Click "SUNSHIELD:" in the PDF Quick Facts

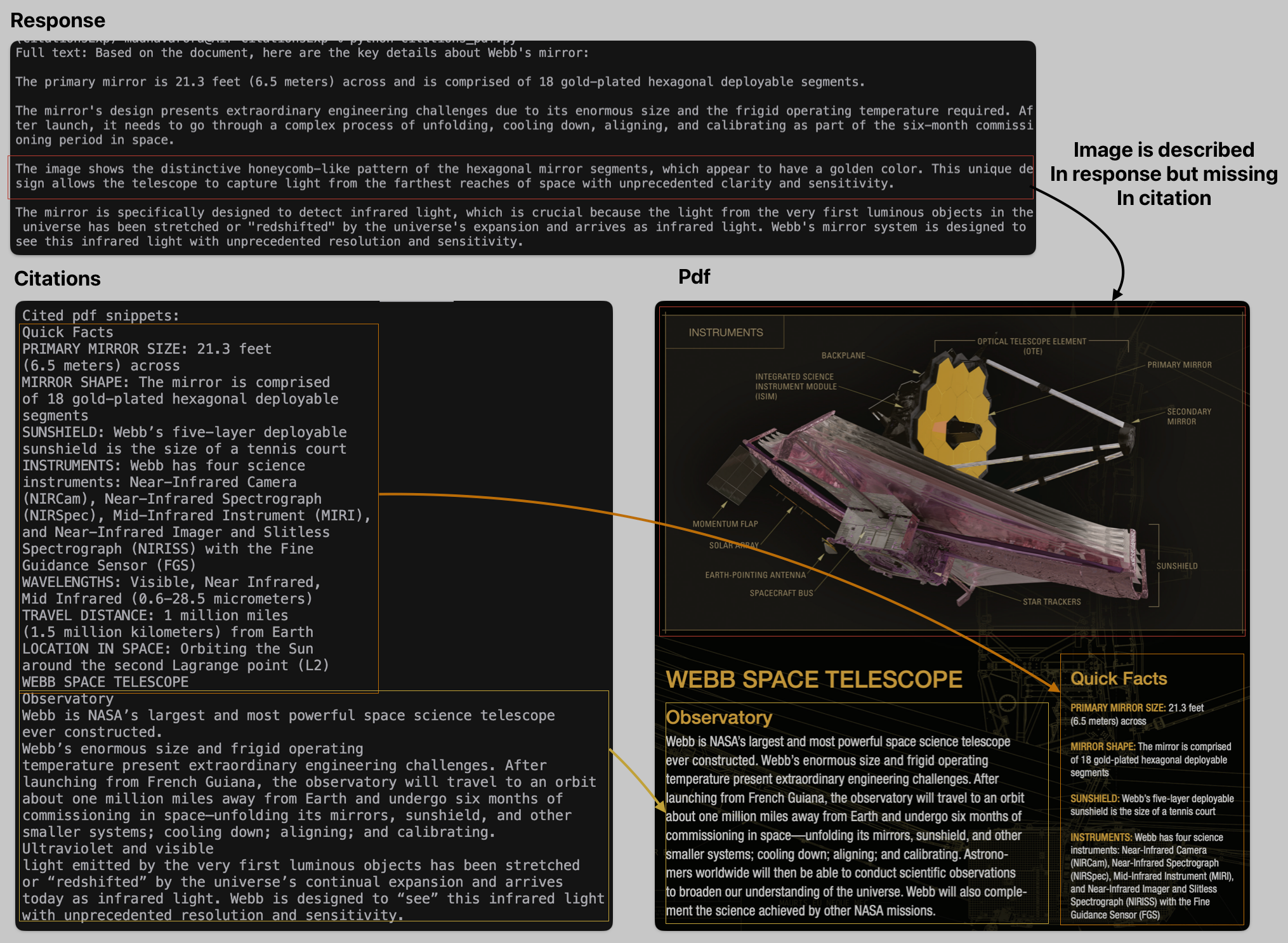click(1094, 798)
